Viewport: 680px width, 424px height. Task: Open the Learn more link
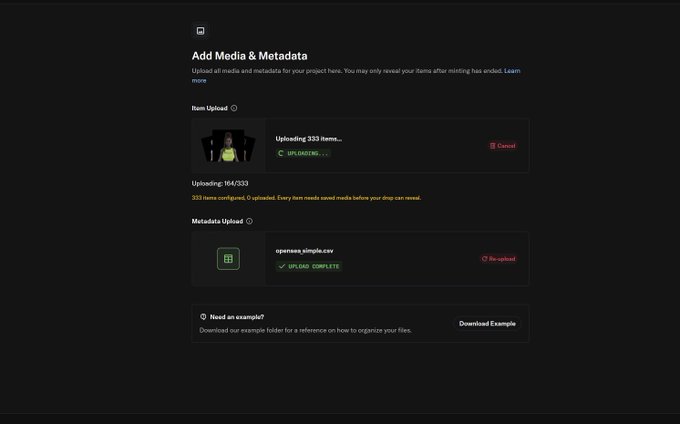pyautogui.click(x=512, y=71)
